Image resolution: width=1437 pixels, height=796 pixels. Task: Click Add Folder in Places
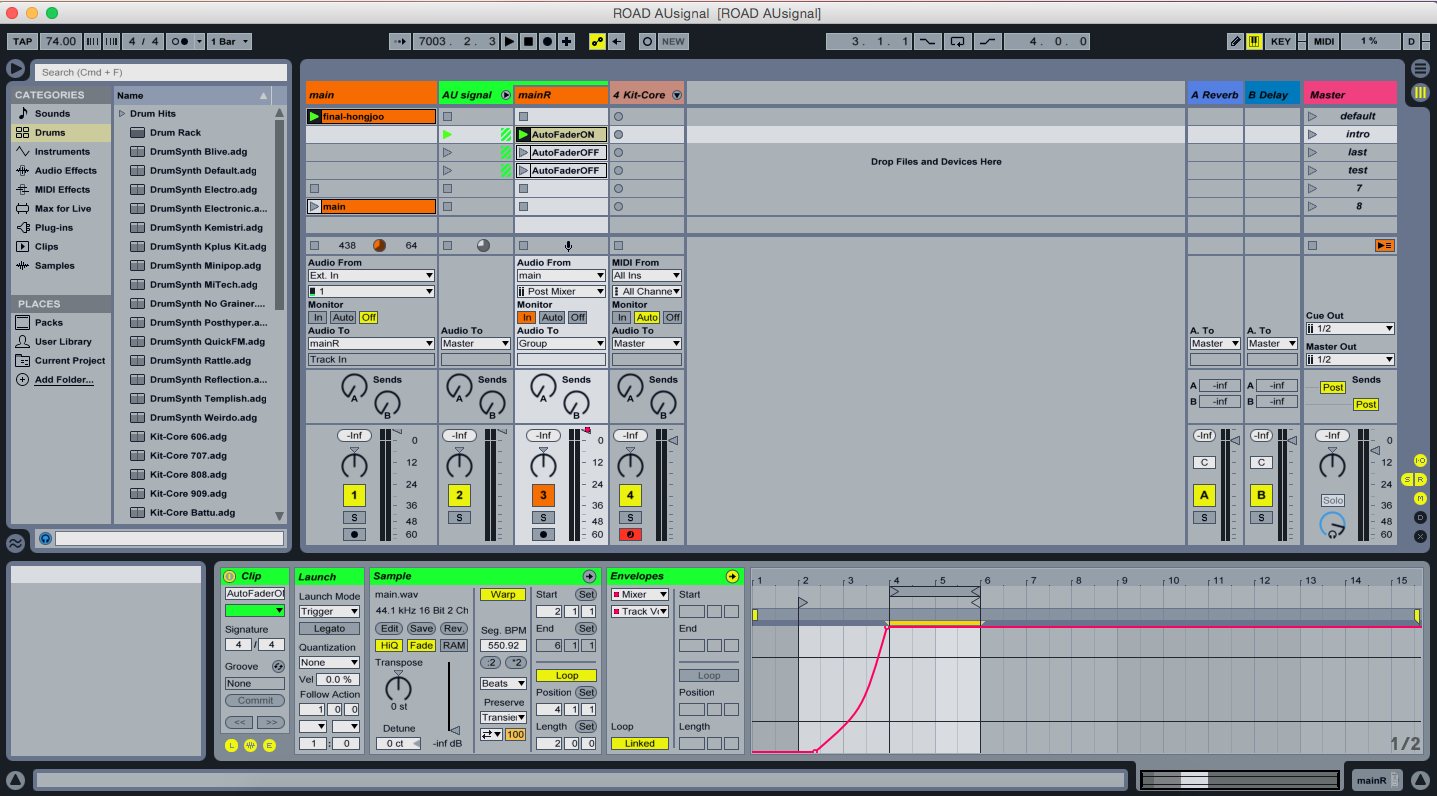pyautogui.click(x=64, y=379)
